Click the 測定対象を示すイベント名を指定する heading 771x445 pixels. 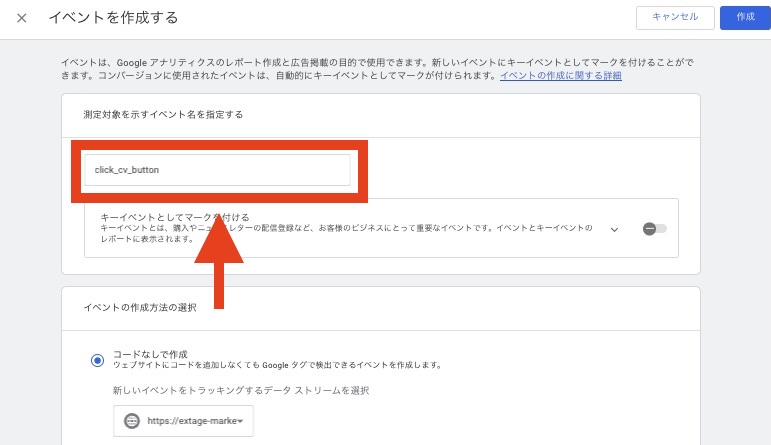tap(163, 115)
